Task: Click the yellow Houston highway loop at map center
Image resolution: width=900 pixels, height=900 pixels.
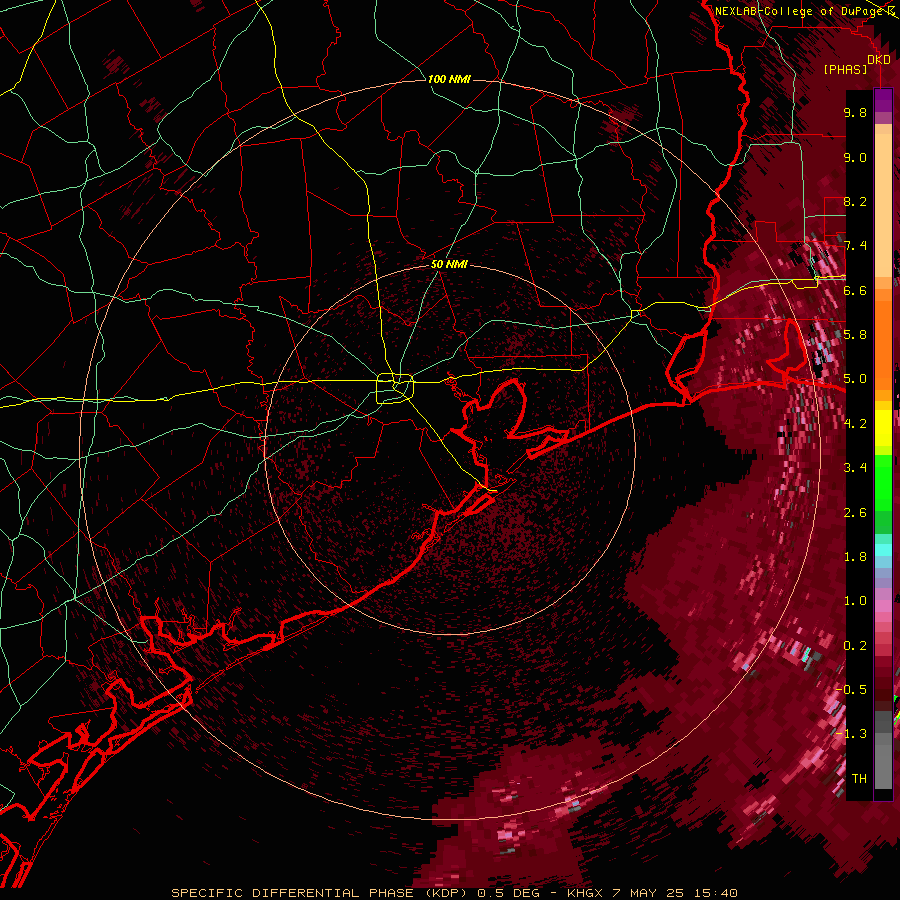Action: [x=395, y=389]
